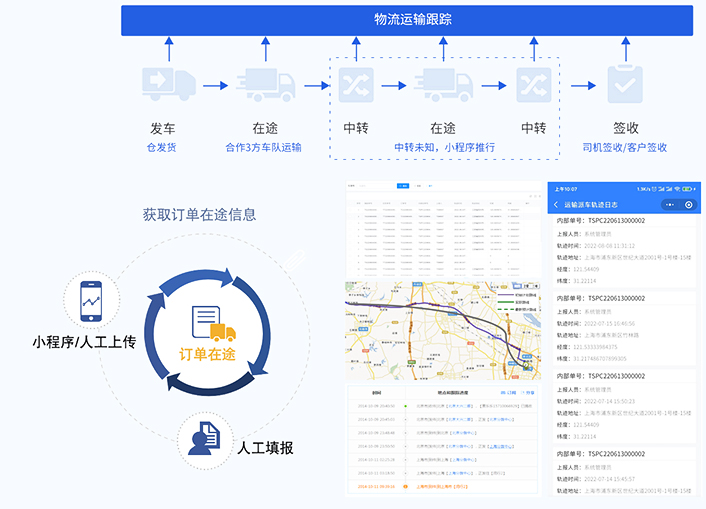Click the document-and-truck icon above 订单在途
This screenshot has width=706, height=509.
tap(214, 323)
